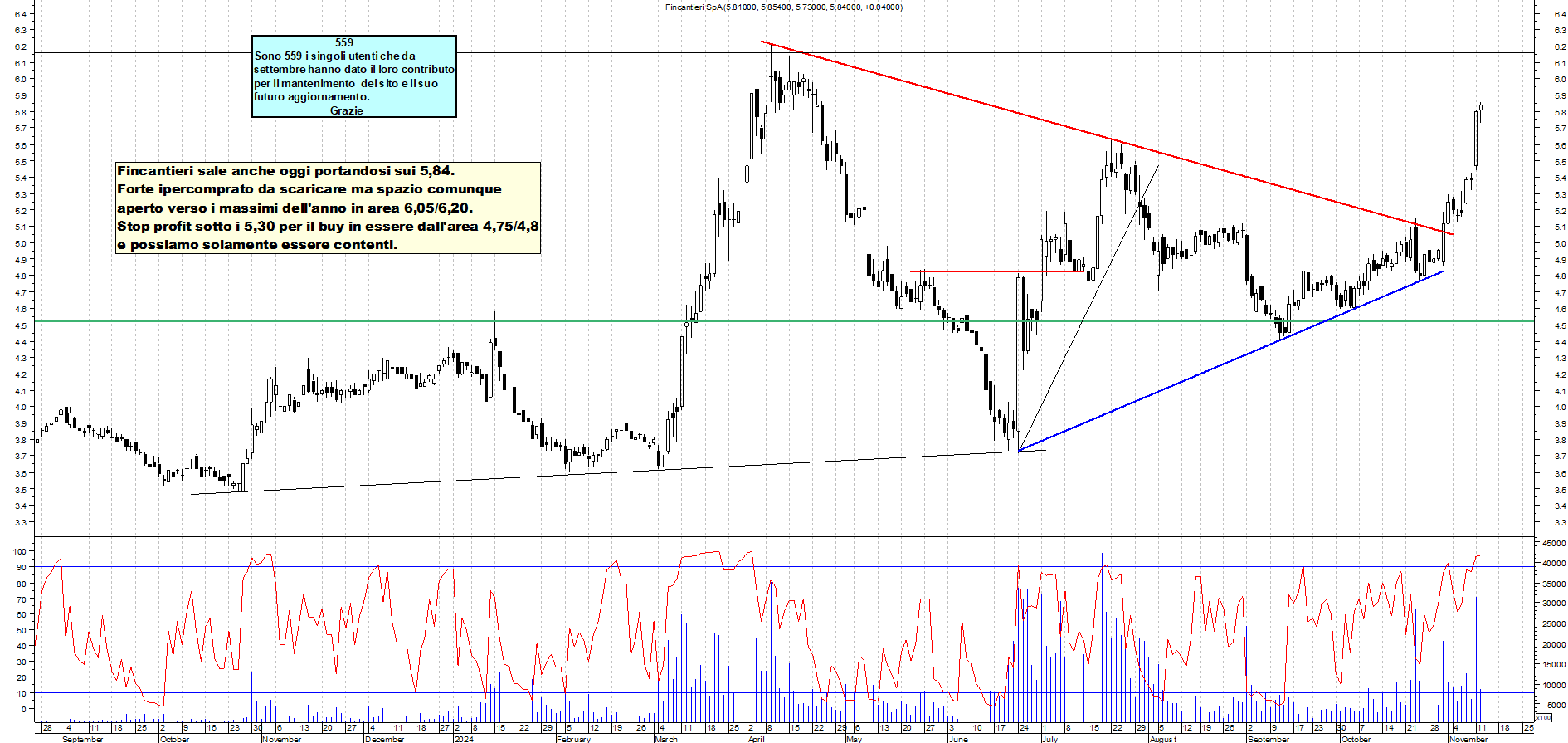This screenshot has width=1568, height=743.
Task: Click the 'August' month label
Action: [1162, 739]
